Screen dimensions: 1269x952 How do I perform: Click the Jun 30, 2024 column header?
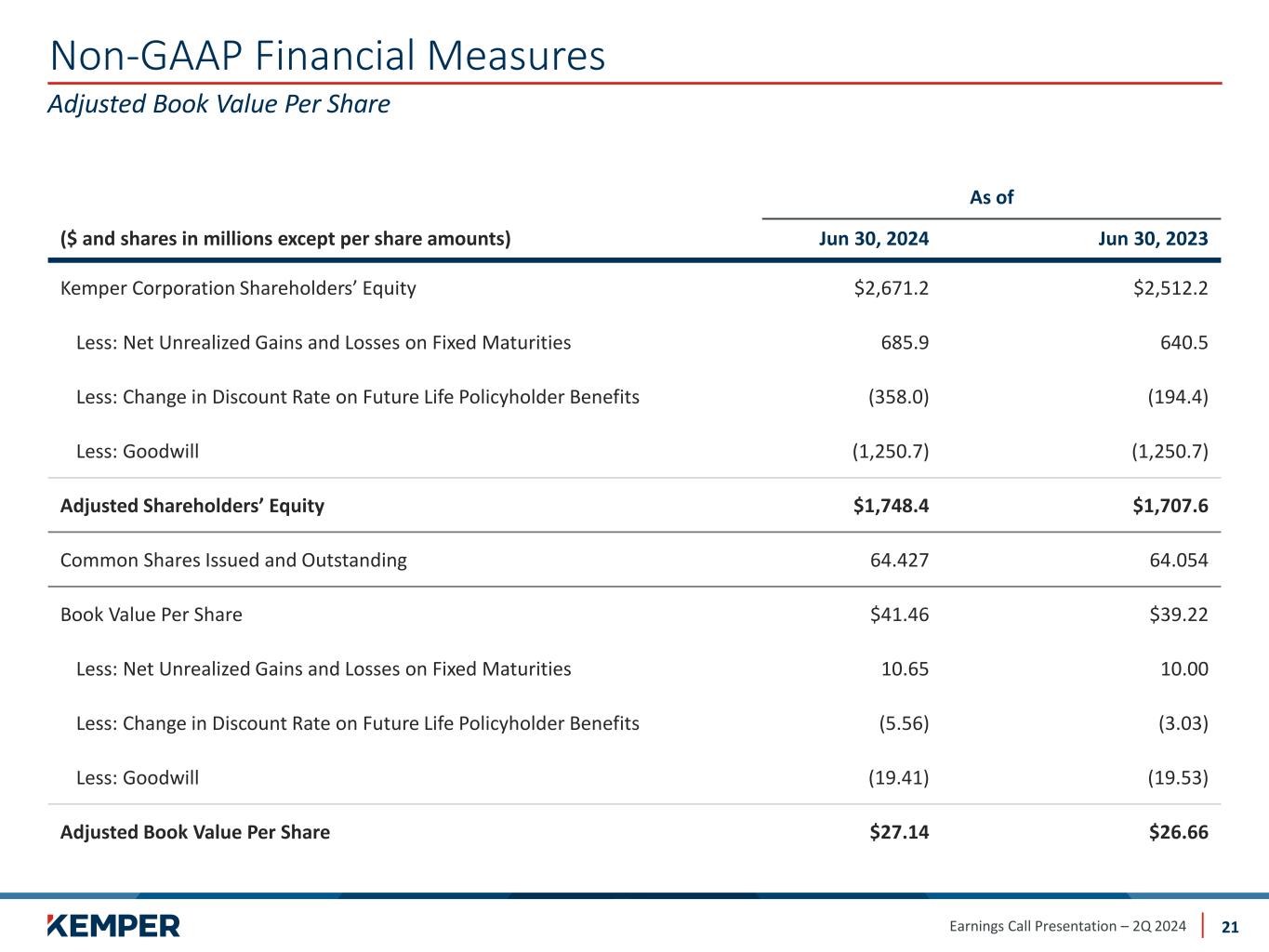(x=873, y=239)
